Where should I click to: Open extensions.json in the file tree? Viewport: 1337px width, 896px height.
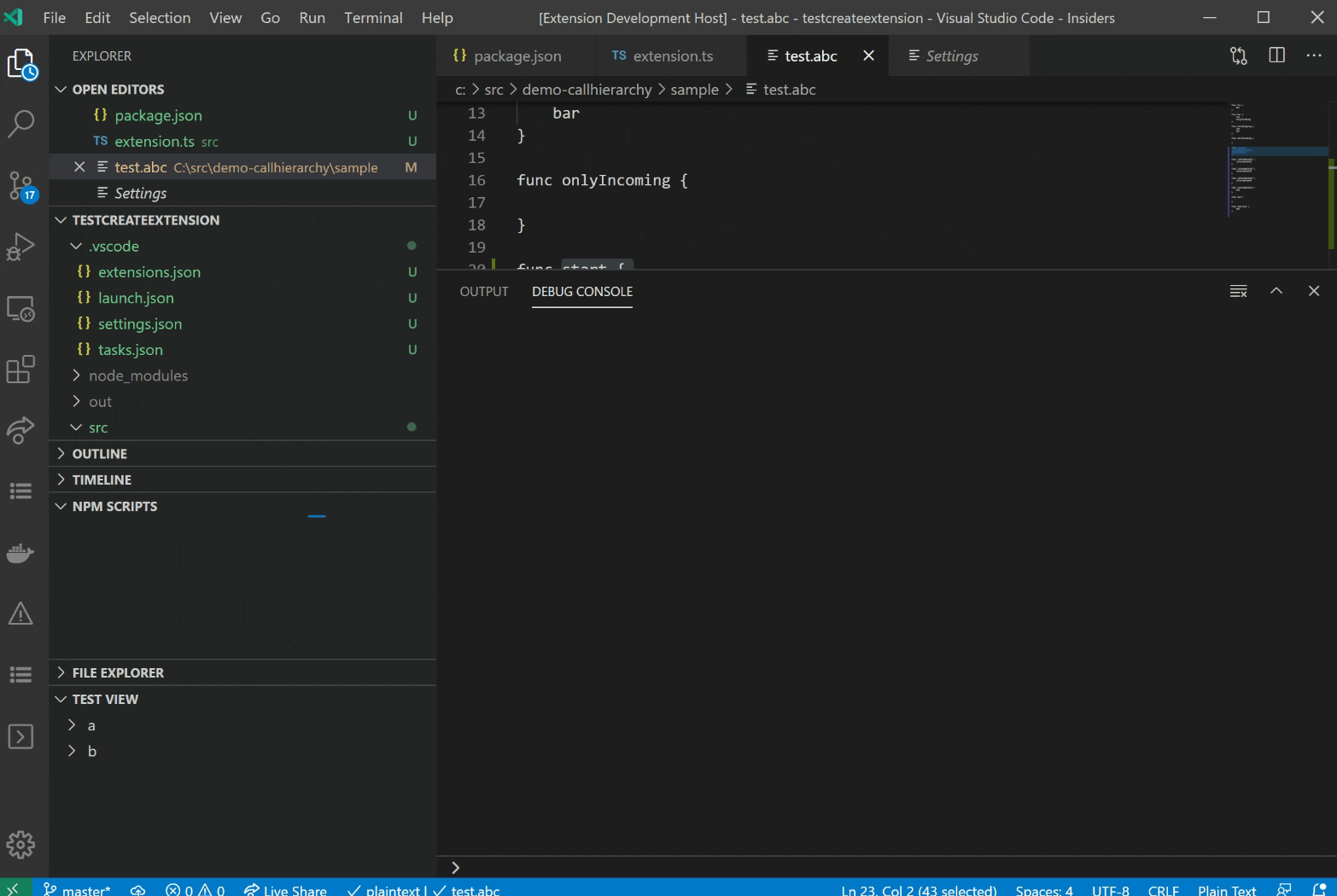(242, 272)
